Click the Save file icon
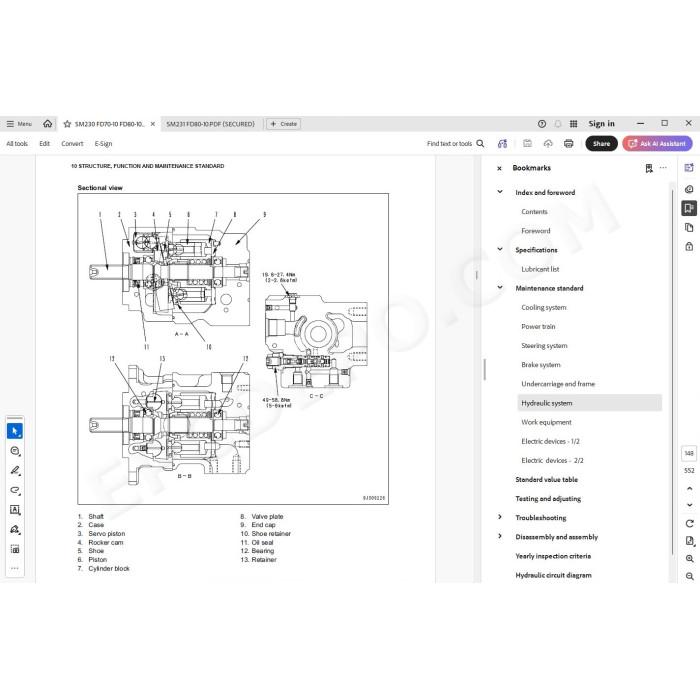This screenshot has width=700, height=700. pos(527,143)
